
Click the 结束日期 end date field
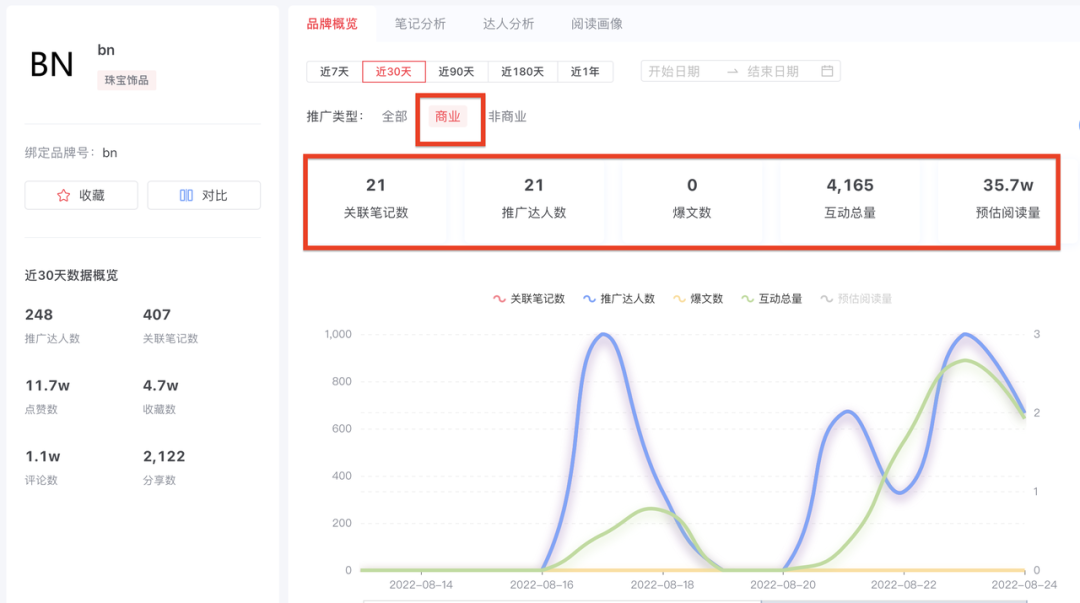point(773,71)
